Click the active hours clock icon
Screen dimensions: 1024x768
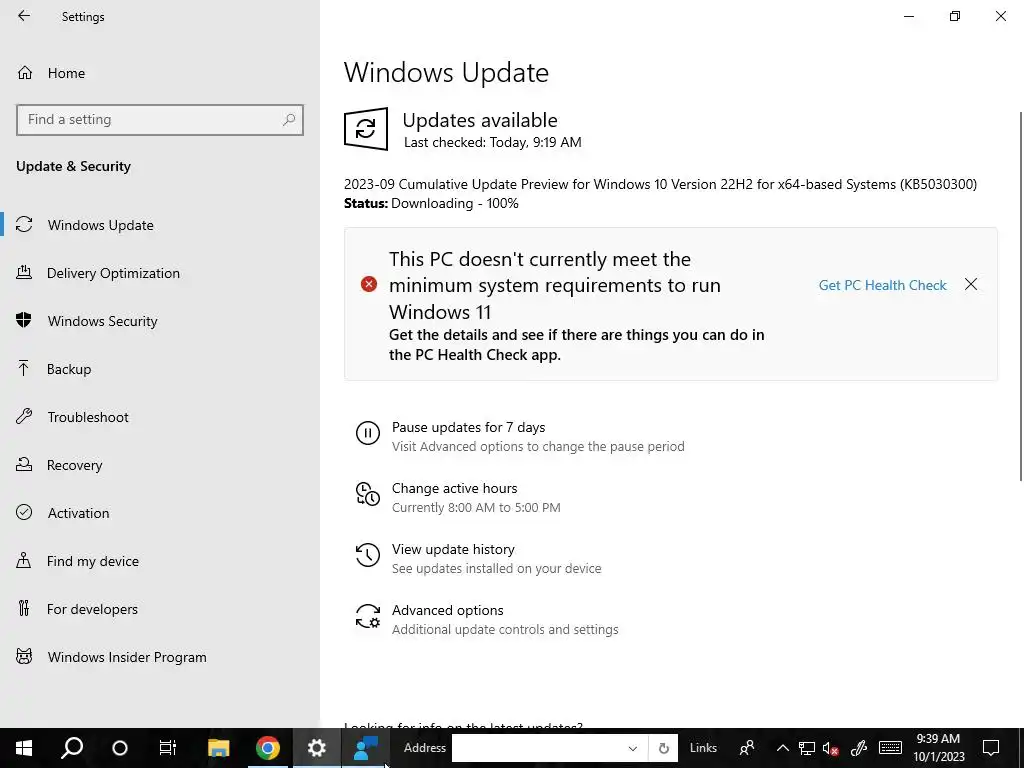tap(368, 494)
